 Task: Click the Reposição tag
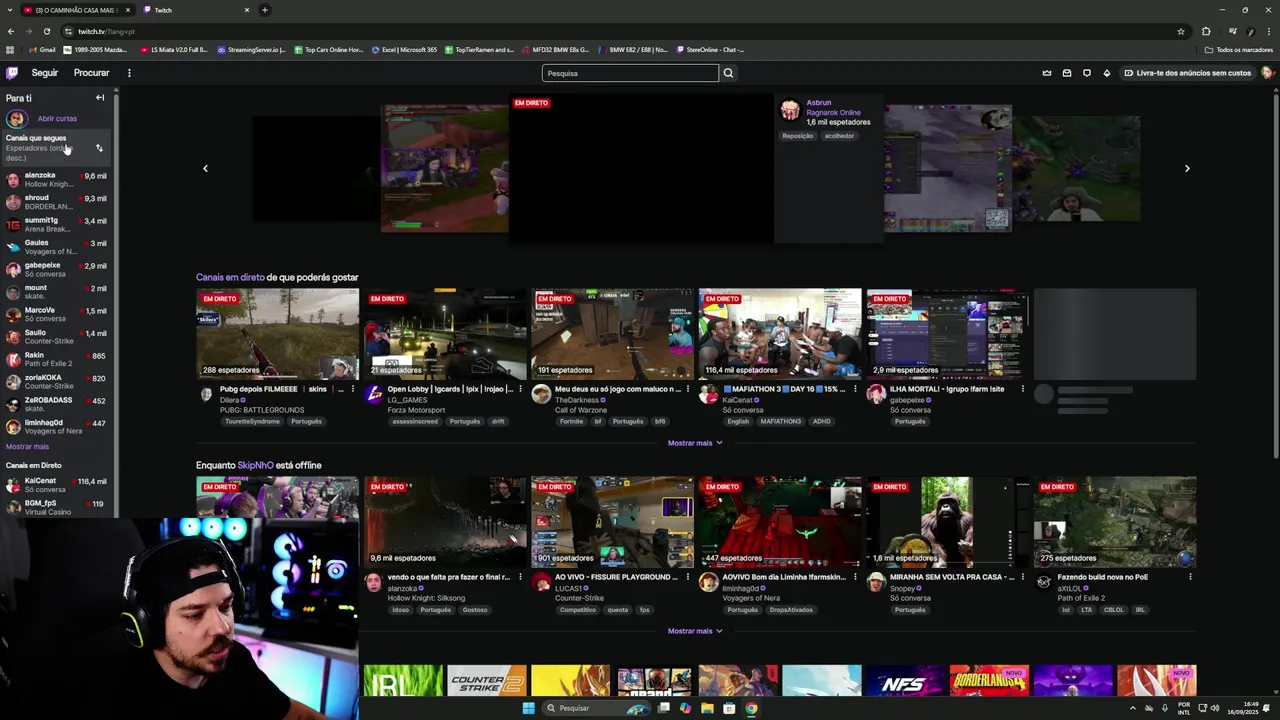pyautogui.click(x=797, y=136)
